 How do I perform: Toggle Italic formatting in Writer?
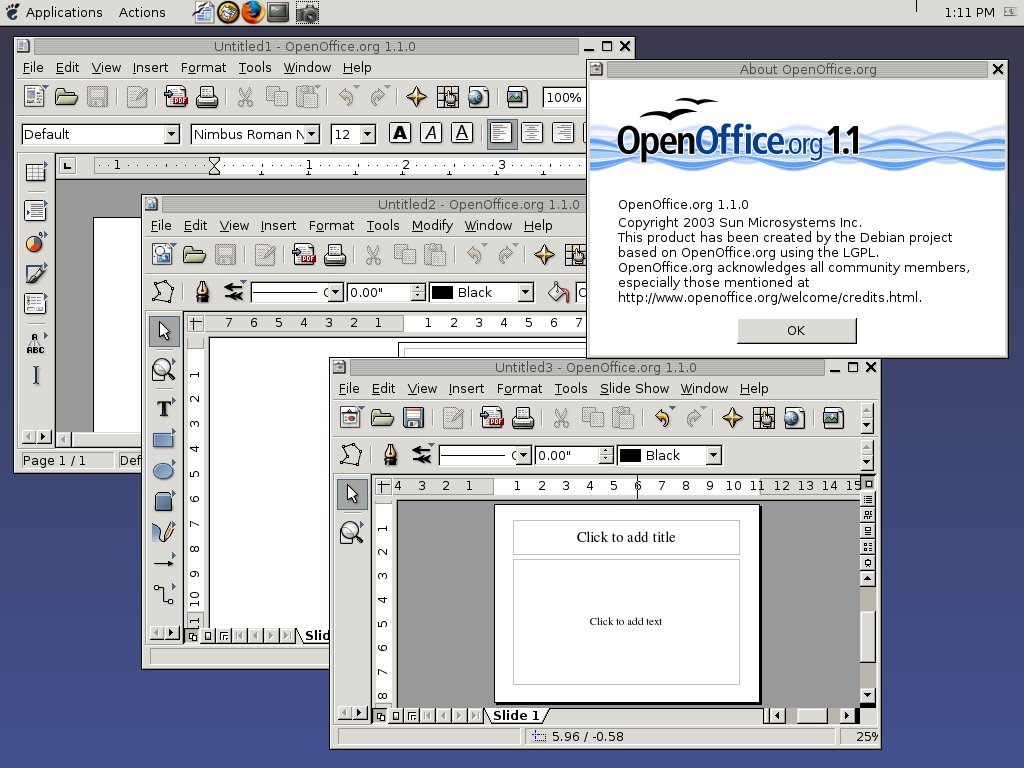tap(431, 133)
